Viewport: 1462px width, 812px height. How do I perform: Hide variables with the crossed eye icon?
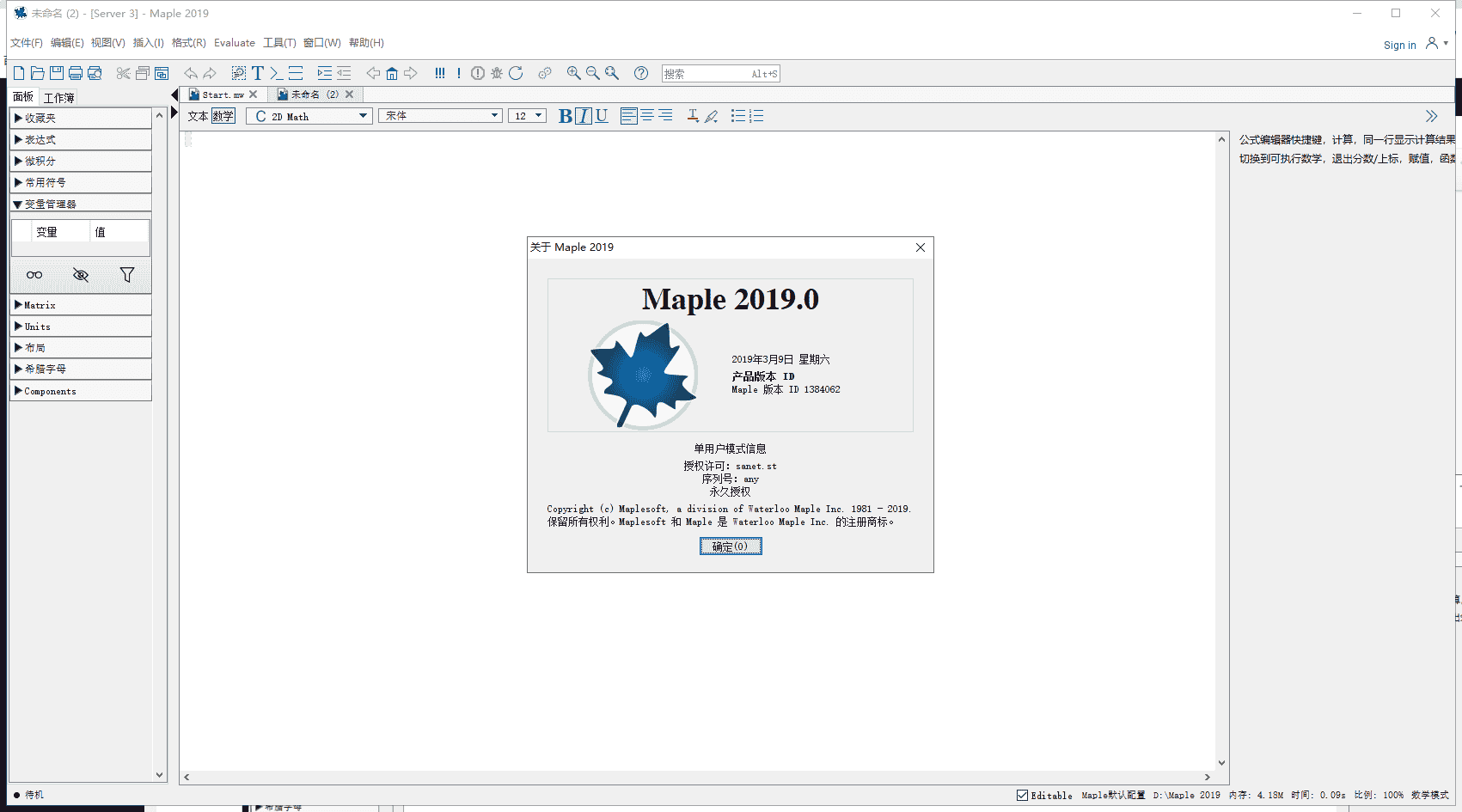point(81,275)
